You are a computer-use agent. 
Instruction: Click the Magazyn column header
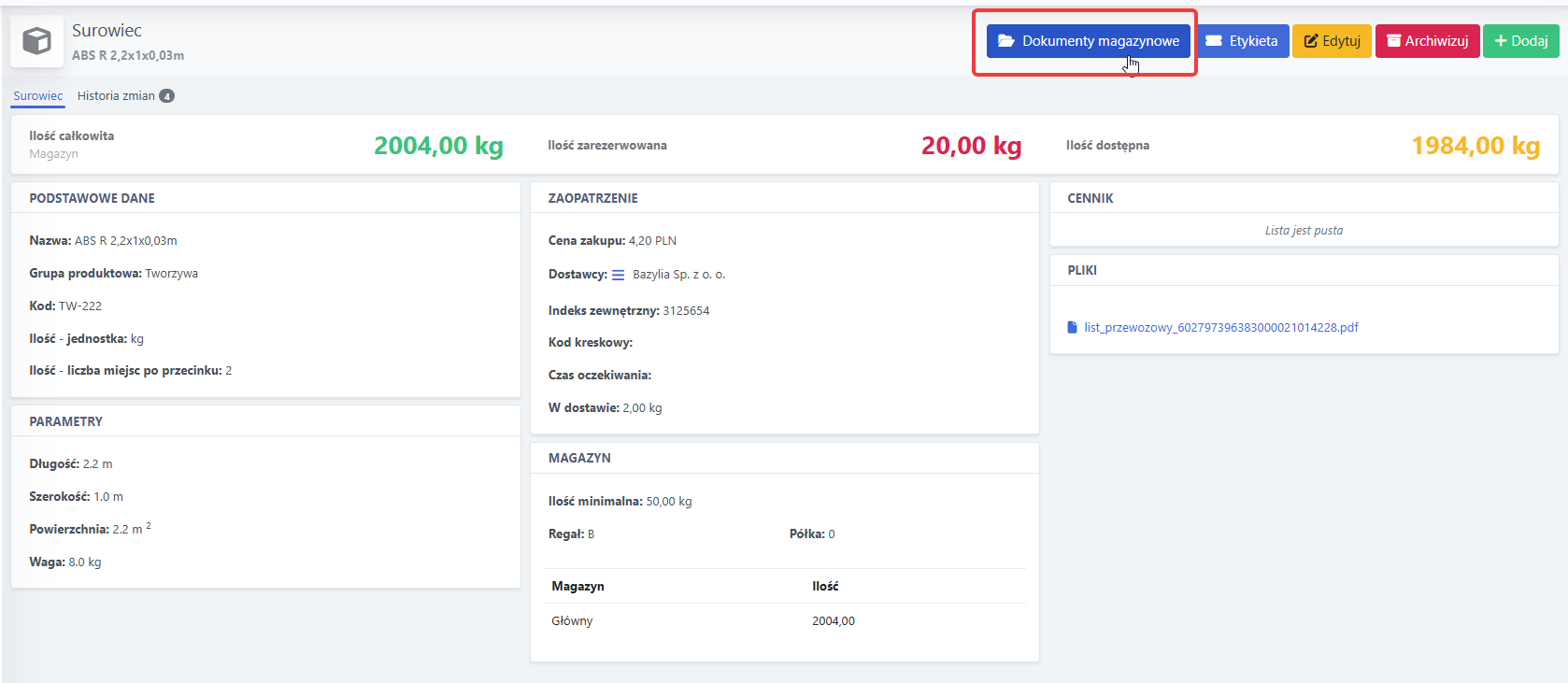[x=577, y=587]
